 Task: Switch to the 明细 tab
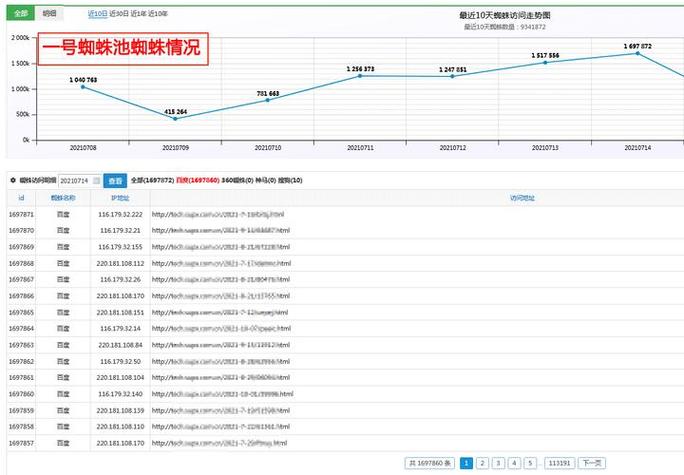click(50, 15)
